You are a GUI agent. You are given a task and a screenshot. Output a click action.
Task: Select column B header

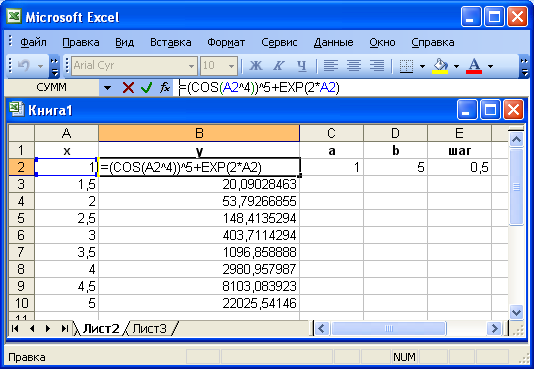click(x=199, y=133)
